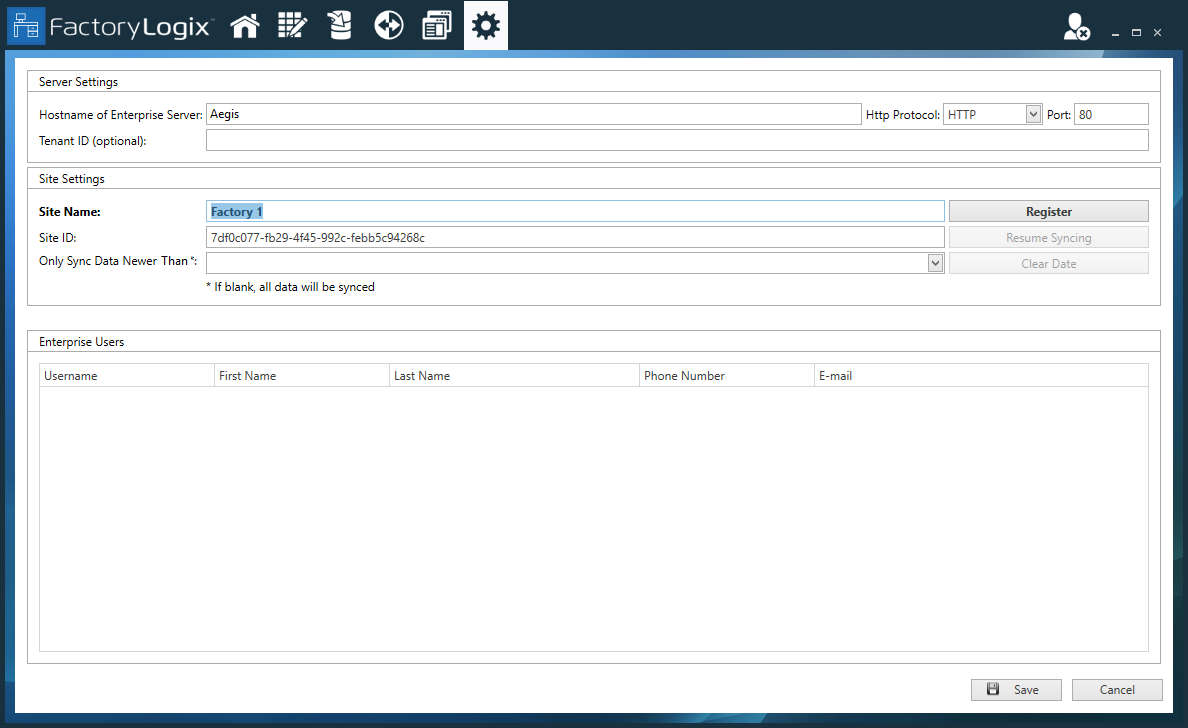
Task: Open the reports and documents icon
Action: [436, 25]
